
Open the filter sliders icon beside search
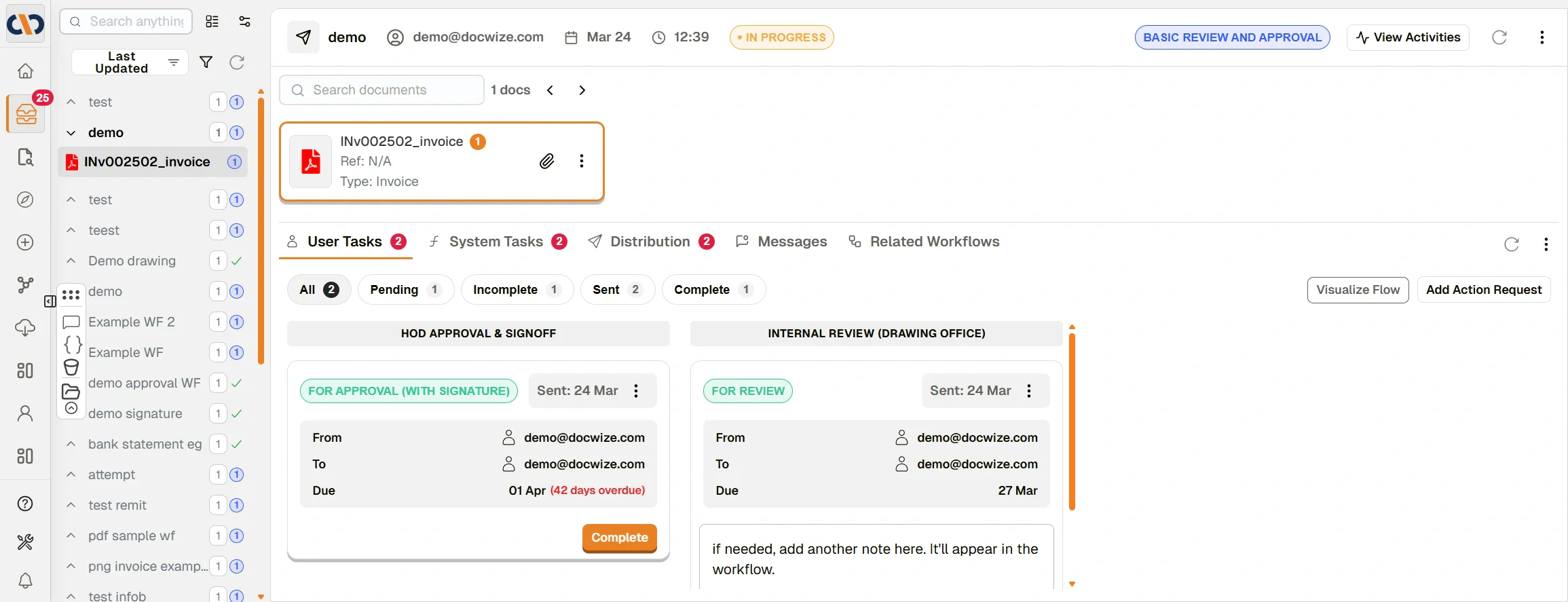[245, 22]
